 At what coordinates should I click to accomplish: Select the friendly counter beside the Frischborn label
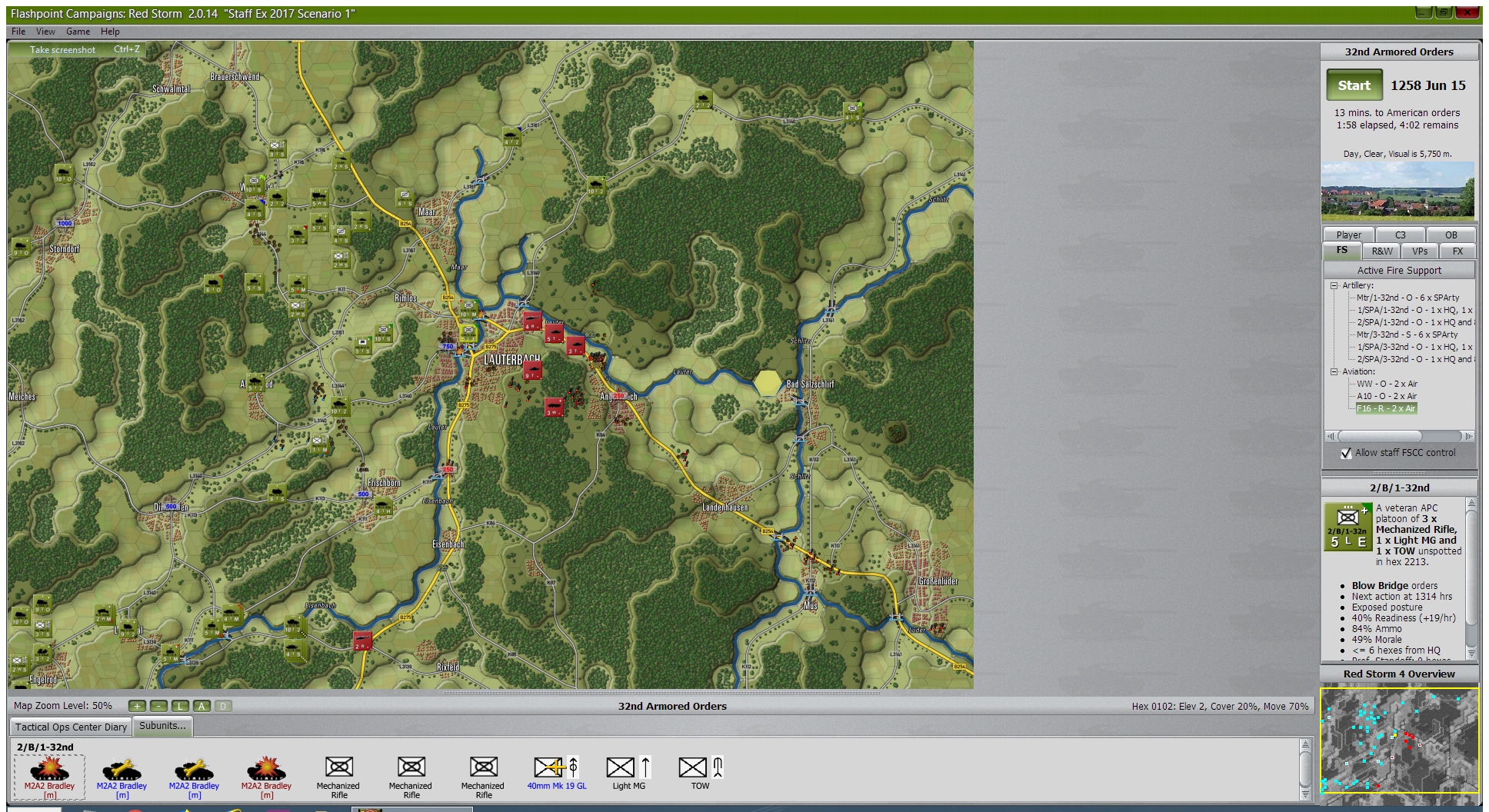tap(382, 506)
